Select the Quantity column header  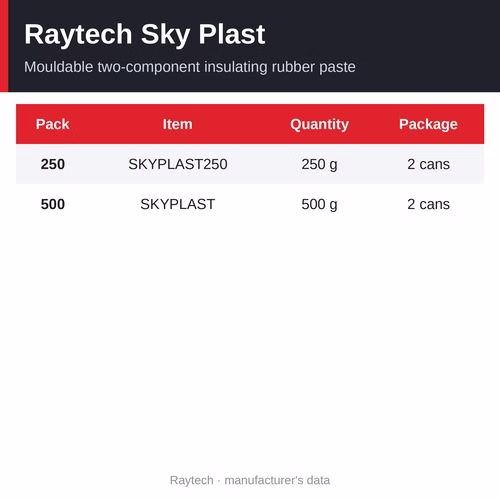[319, 125]
